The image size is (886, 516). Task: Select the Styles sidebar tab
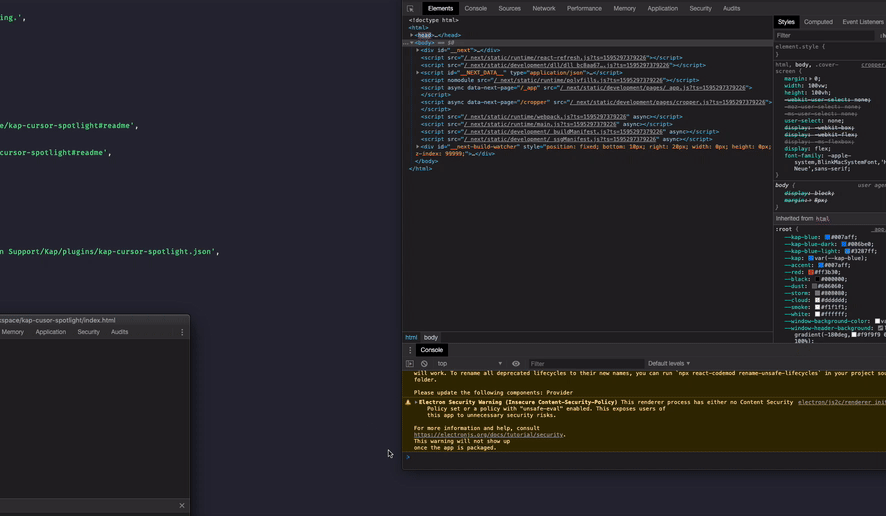(x=786, y=22)
